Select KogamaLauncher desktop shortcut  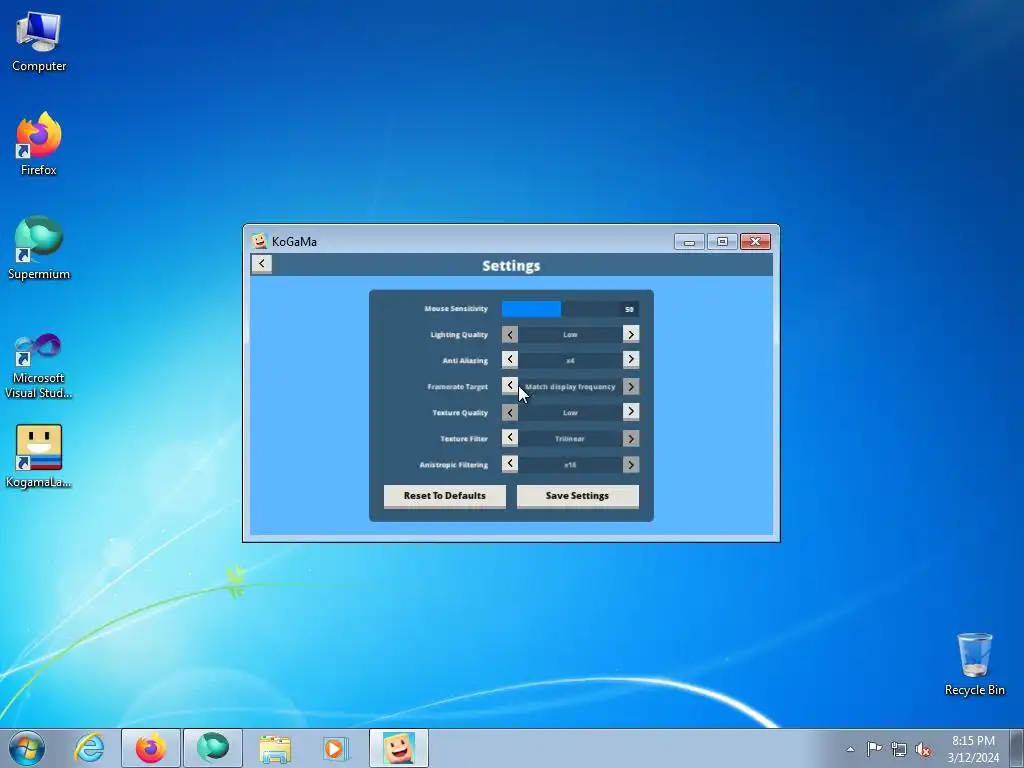[x=39, y=456]
